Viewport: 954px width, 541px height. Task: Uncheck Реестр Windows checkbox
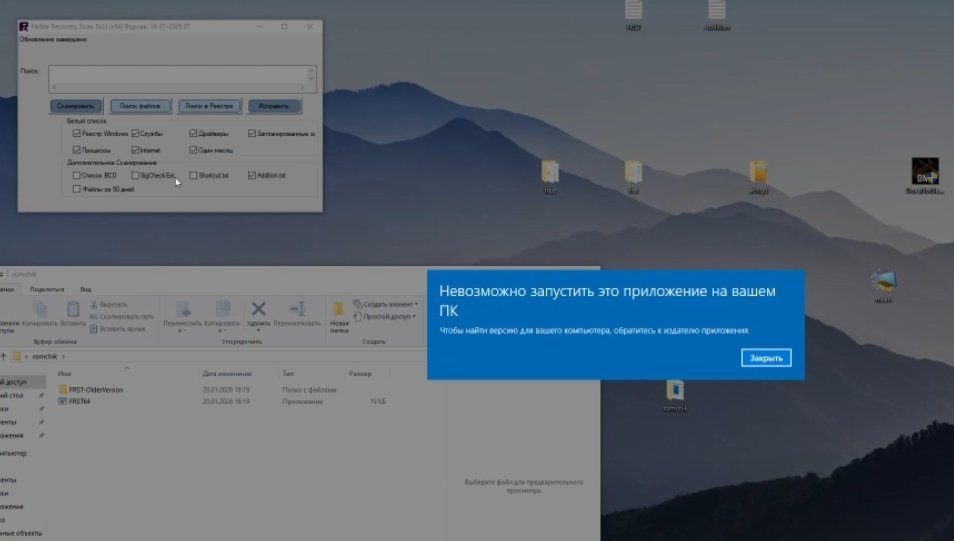click(77, 133)
